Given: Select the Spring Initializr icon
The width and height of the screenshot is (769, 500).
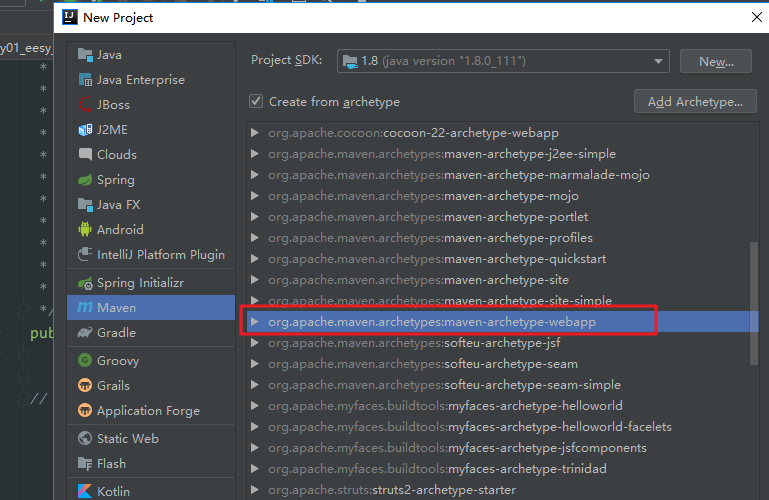Looking at the screenshot, I should (x=85, y=283).
